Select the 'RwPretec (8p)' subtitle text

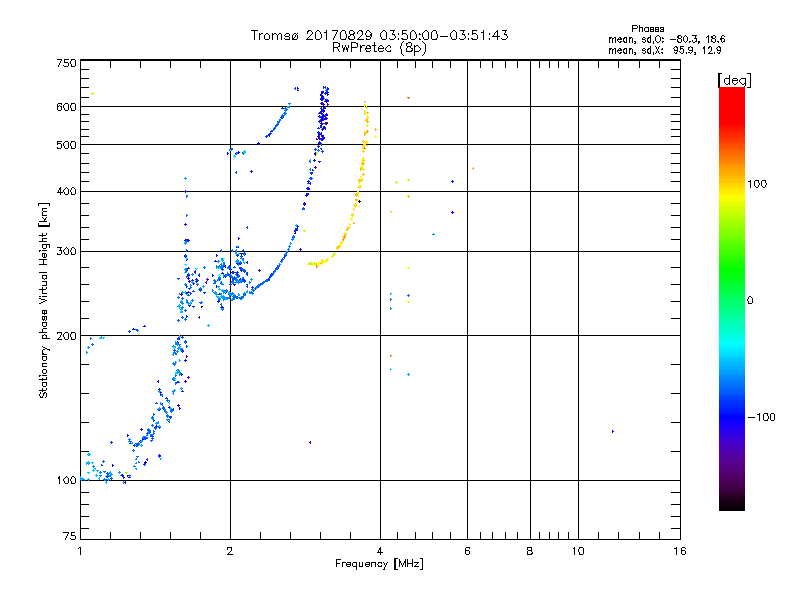point(379,48)
